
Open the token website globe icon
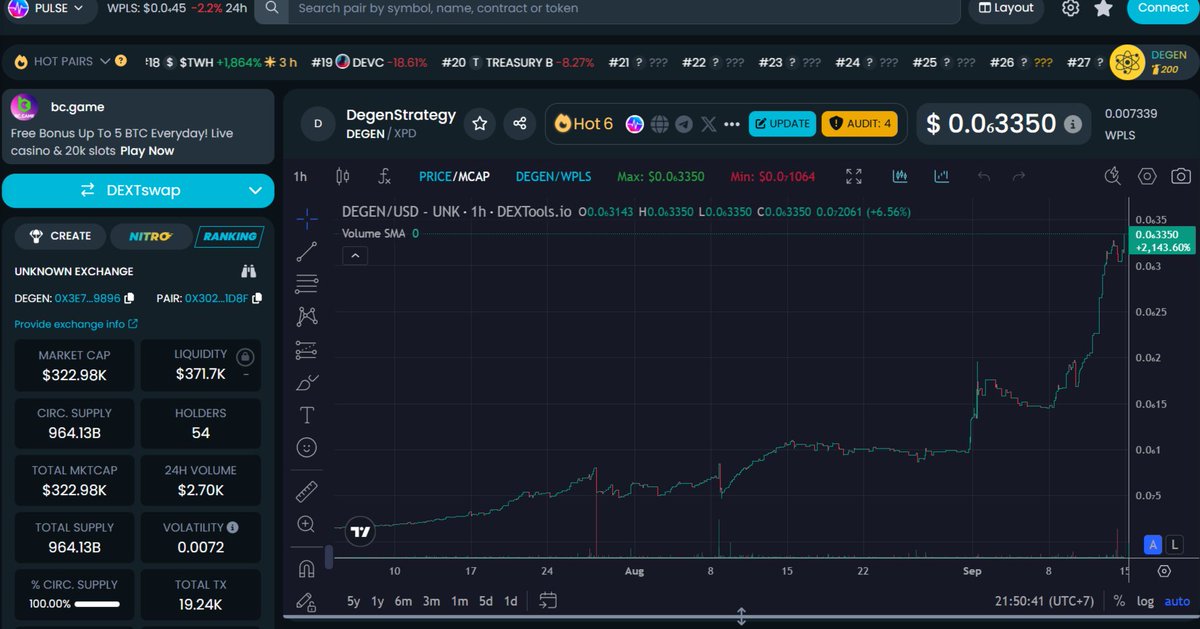659,124
